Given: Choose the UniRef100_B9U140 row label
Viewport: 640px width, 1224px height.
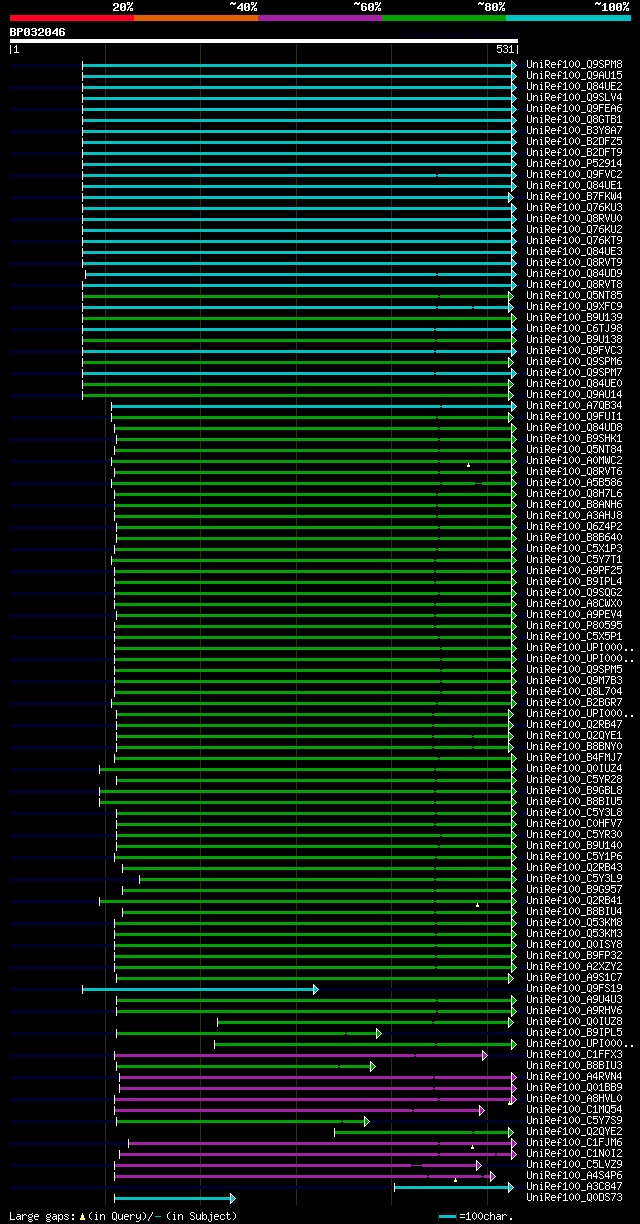Looking at the screenshot, I should pos(575,845).
